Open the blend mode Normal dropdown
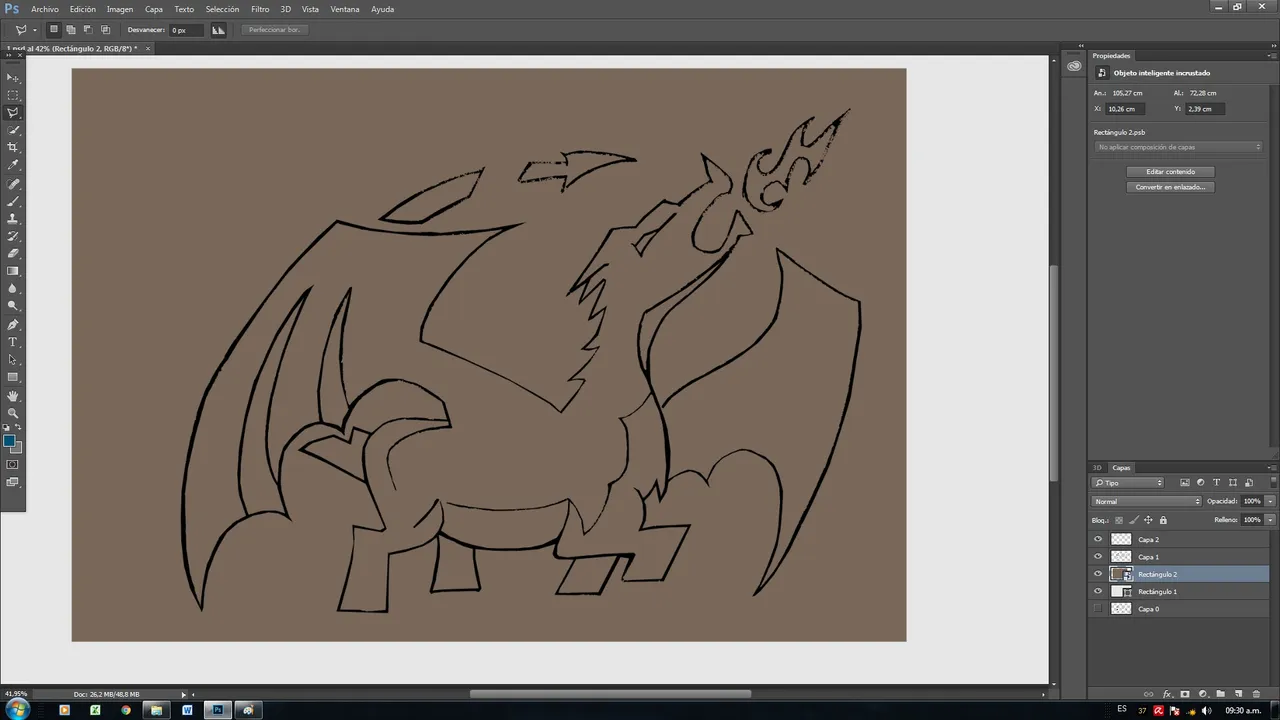Viewport: 1280px width, 720px height. tap(1147, 501)
